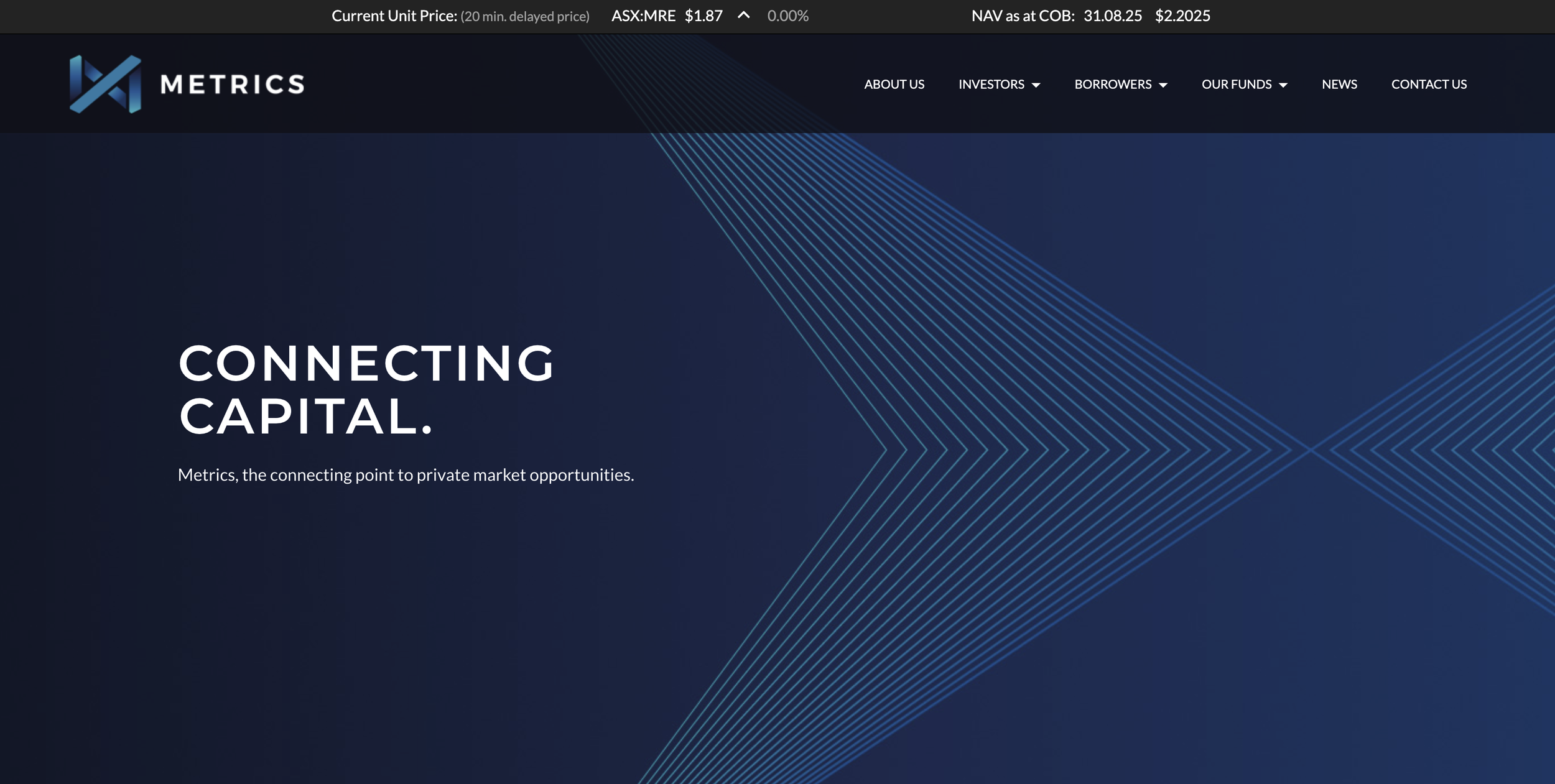Expand the Our Funds dropdown arrow
1555x784 pixels.
[x=1283, y=85]
